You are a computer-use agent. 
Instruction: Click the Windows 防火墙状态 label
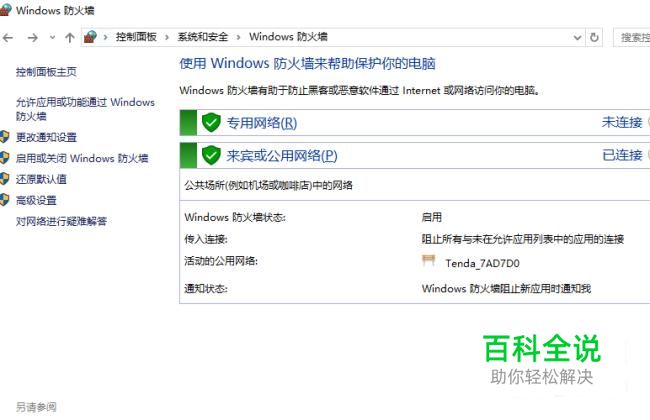235,217
